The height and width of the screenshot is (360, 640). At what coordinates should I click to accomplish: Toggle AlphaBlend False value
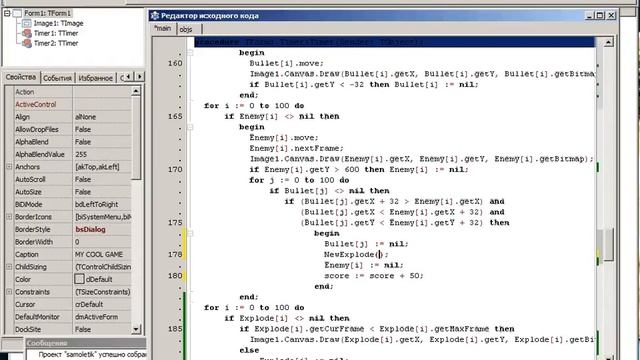coord(102,142)
